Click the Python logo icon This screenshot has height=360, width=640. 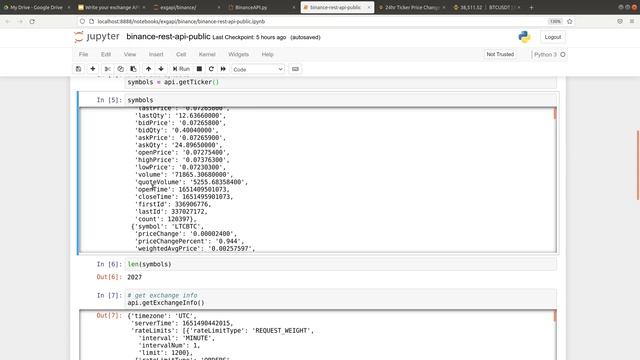(x=524, y=37)
